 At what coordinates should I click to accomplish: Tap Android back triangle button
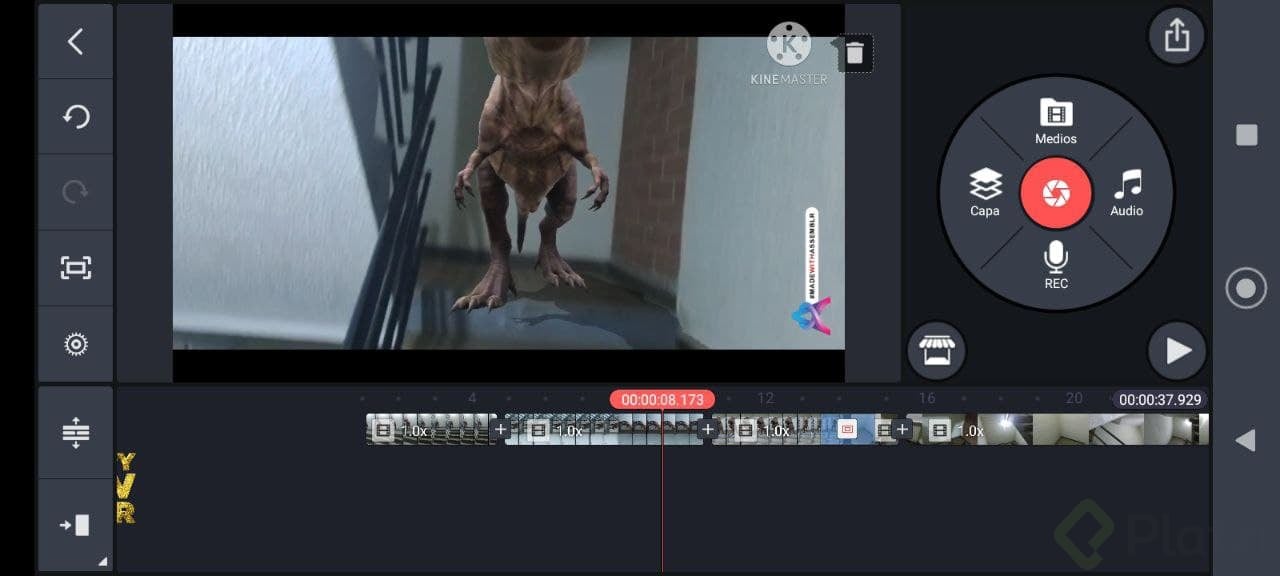1246,440
